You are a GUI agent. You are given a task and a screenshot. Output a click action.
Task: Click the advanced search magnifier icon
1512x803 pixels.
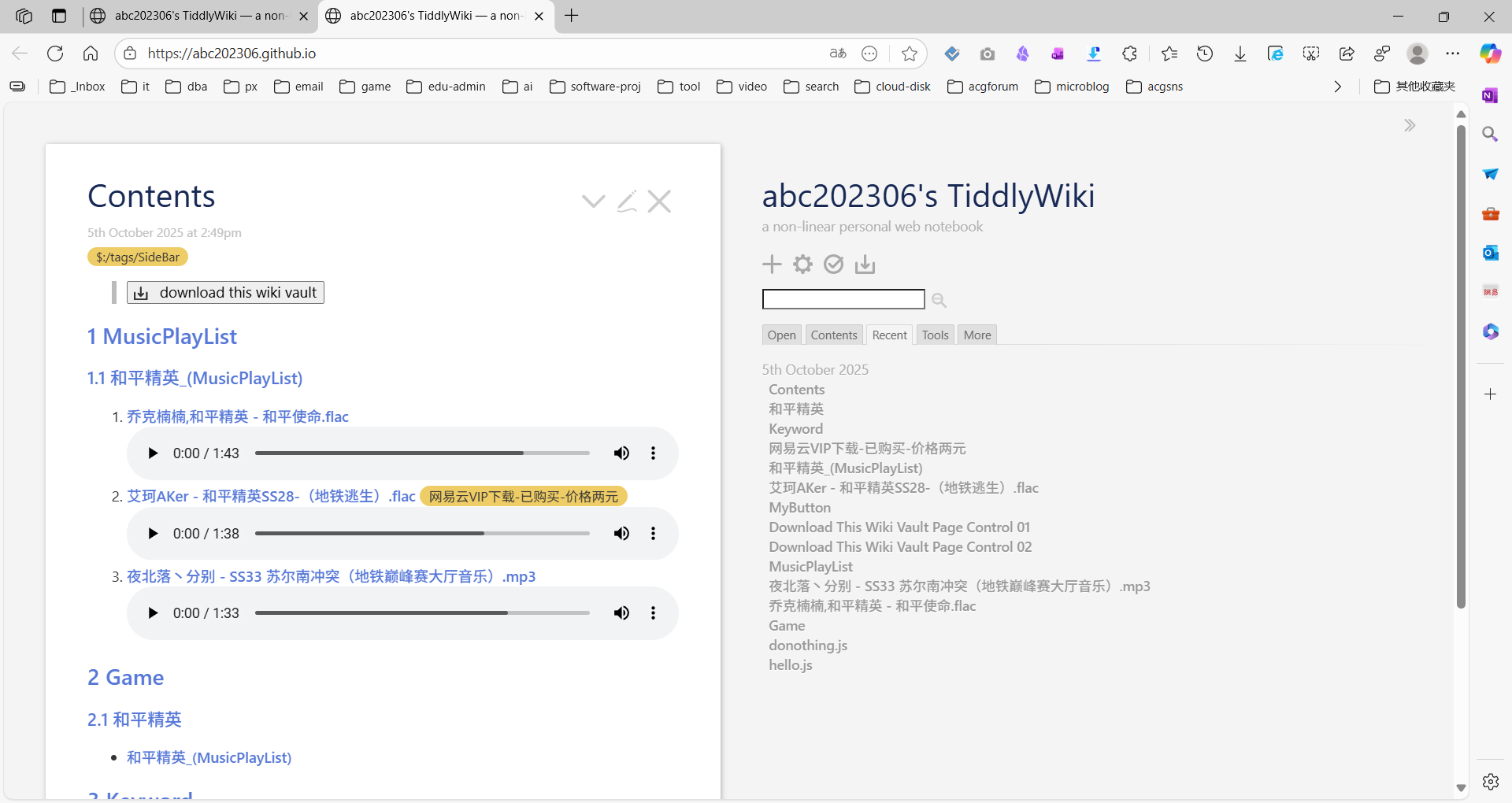coord(939,300)
